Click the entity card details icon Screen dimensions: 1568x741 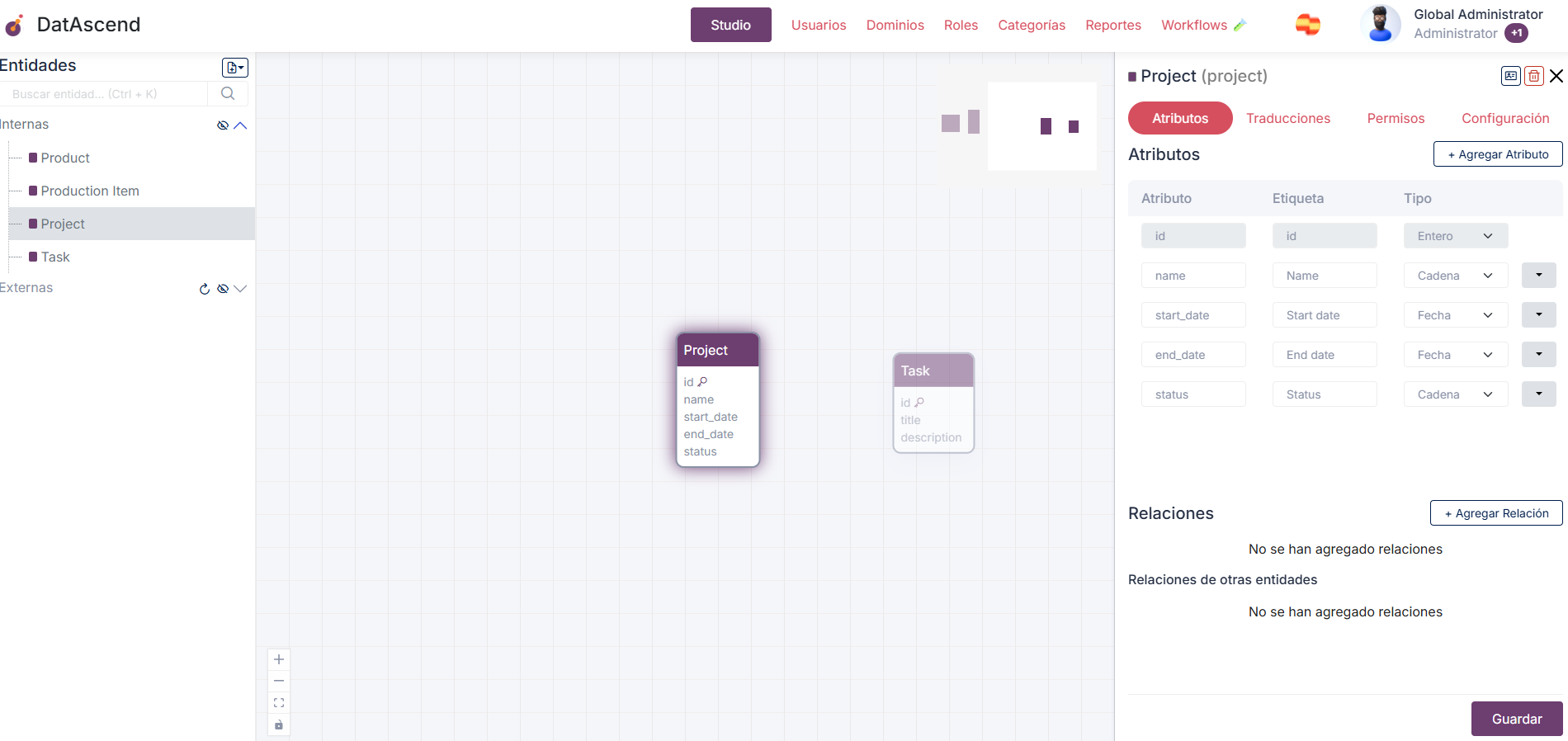[1510, 76]
